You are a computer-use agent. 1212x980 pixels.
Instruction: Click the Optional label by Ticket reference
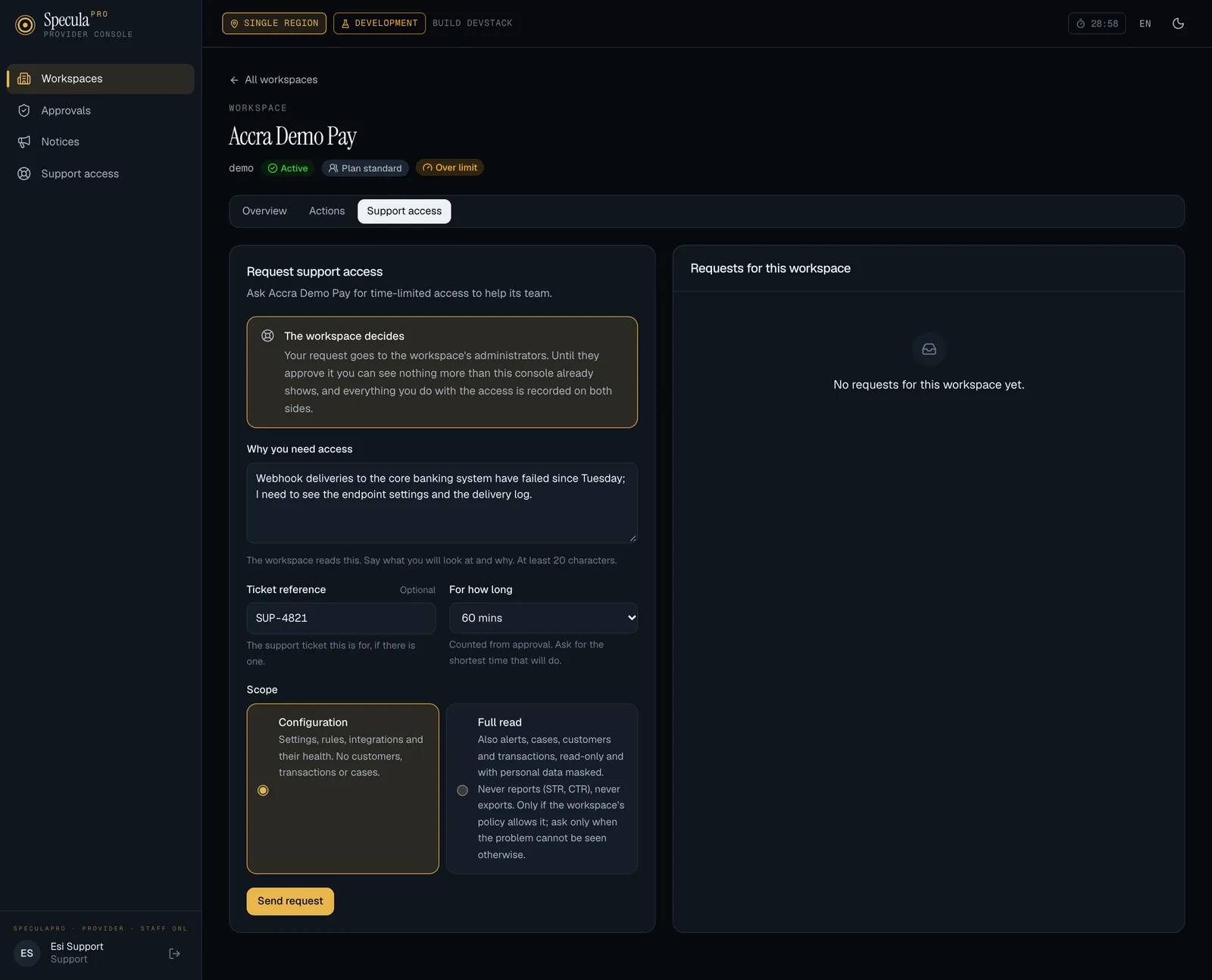click(417, 590)
